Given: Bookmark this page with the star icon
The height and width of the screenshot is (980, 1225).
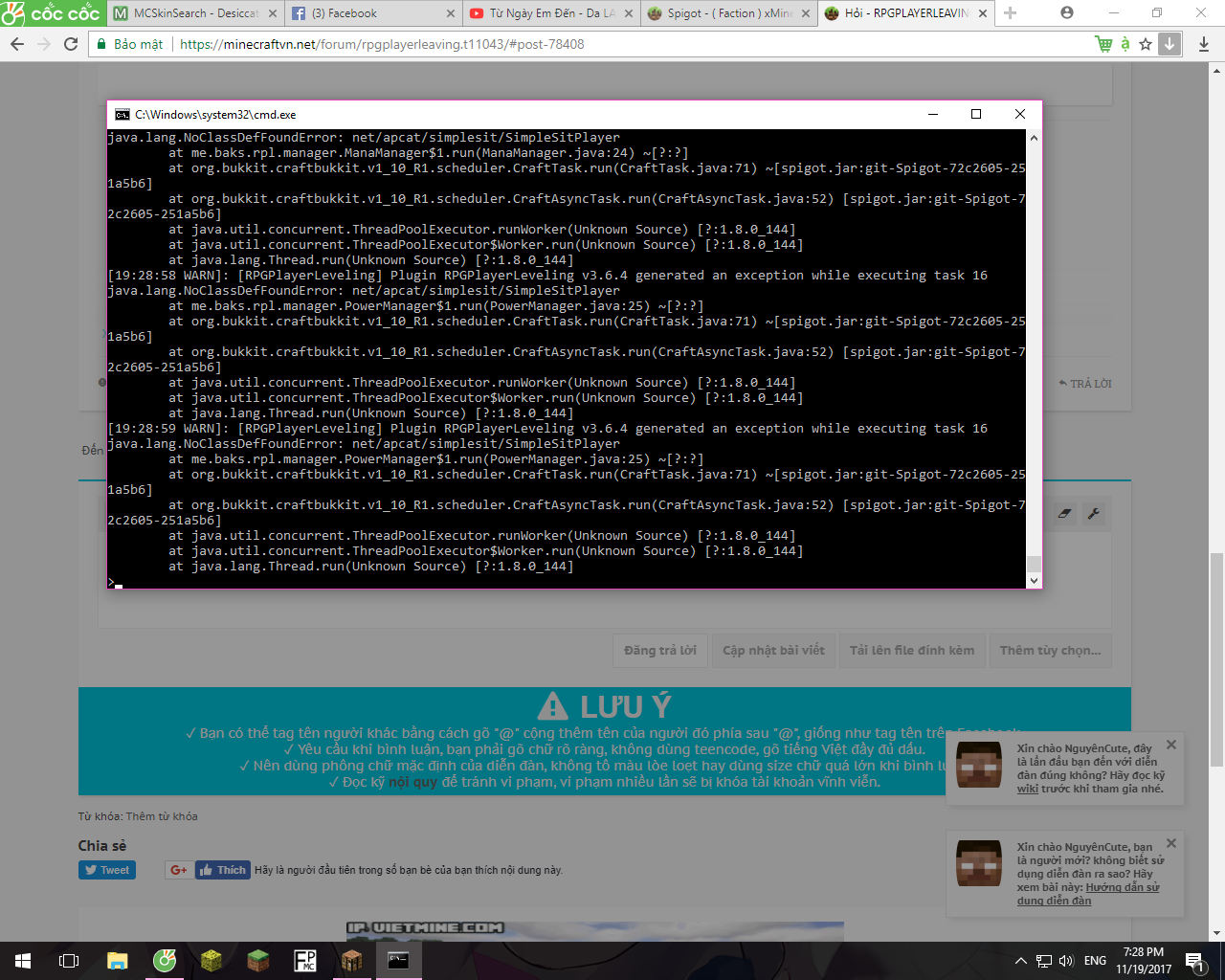Looking at the screenshot, I should click(x=1146, y=44).
